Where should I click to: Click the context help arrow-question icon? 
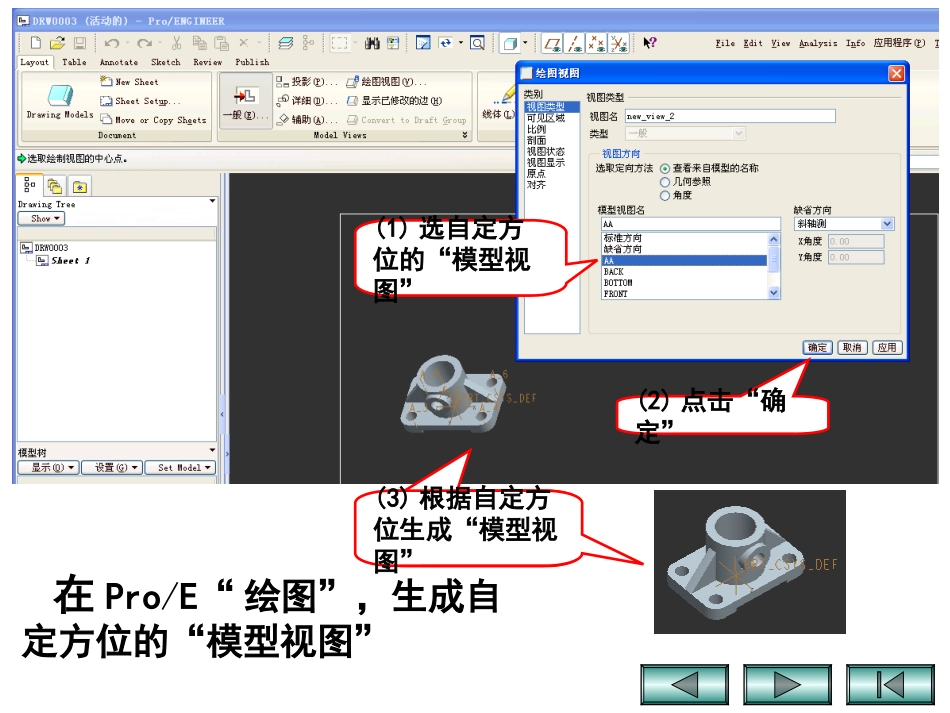tap(649, 42)
